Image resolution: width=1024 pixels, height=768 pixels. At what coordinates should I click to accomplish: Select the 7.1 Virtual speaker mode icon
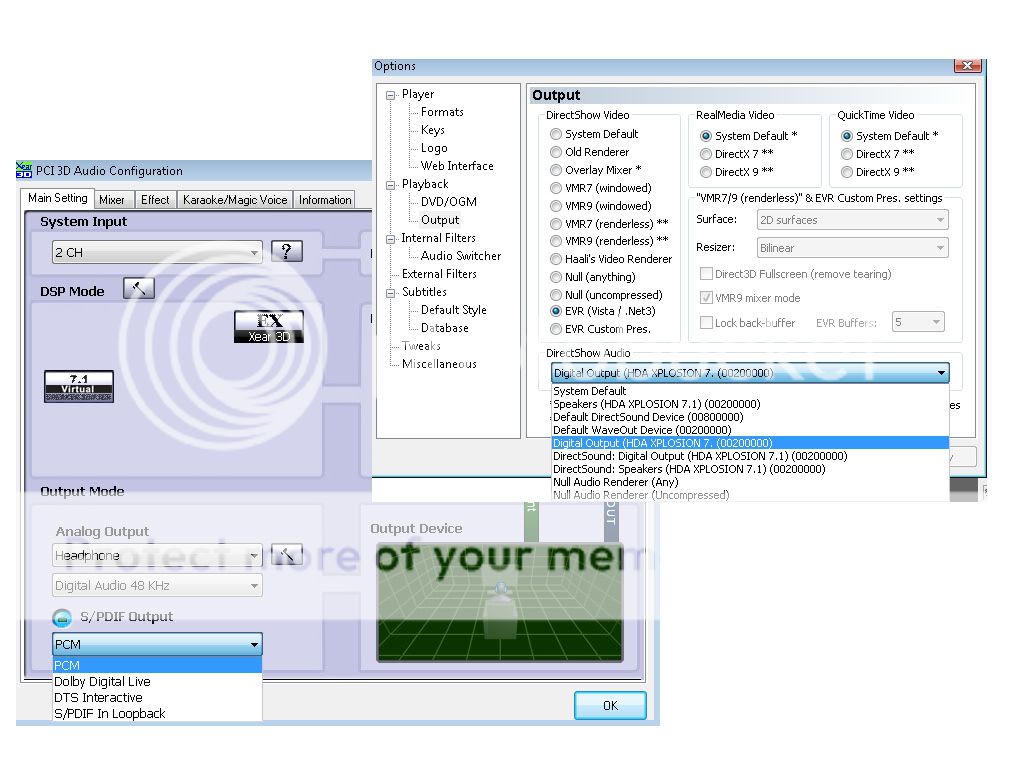tap(79, 386)
